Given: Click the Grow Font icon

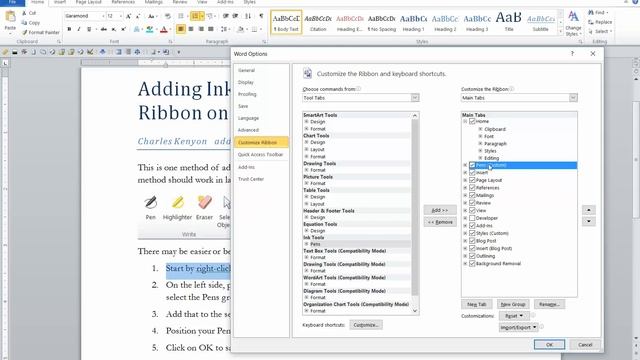Looking at the screenshot, I should (x=129, y=16).
